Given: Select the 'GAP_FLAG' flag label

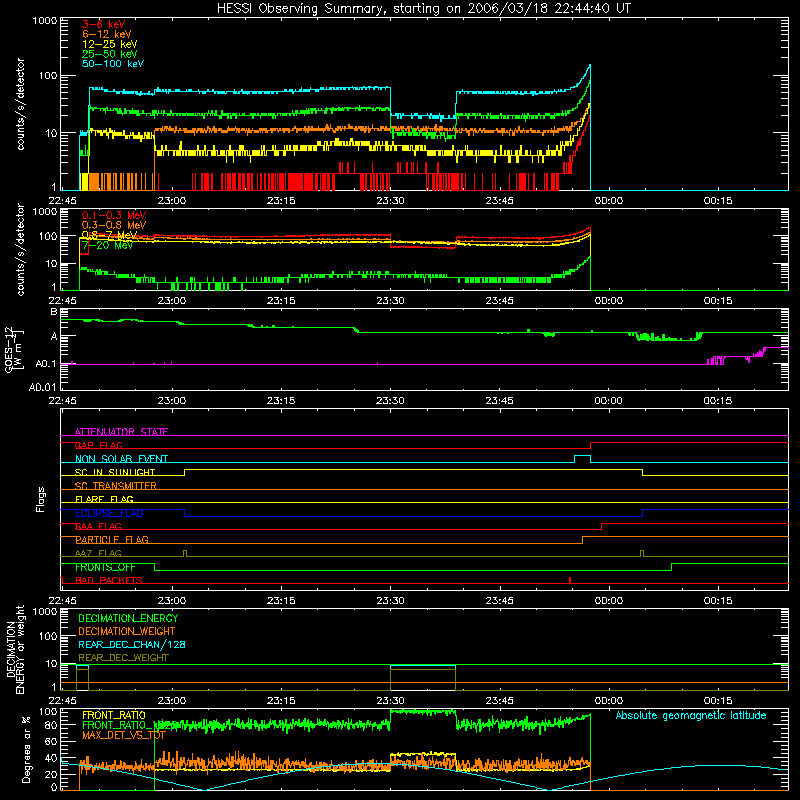Looking at the screenshot, I should coord(99,445).
